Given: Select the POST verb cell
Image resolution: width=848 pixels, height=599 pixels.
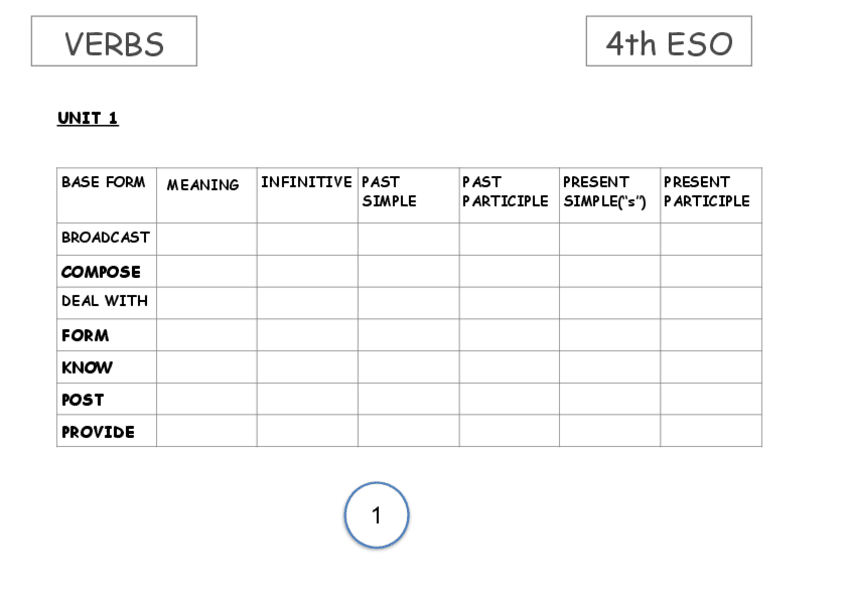Looking at the screenshot, I should 83,400.
